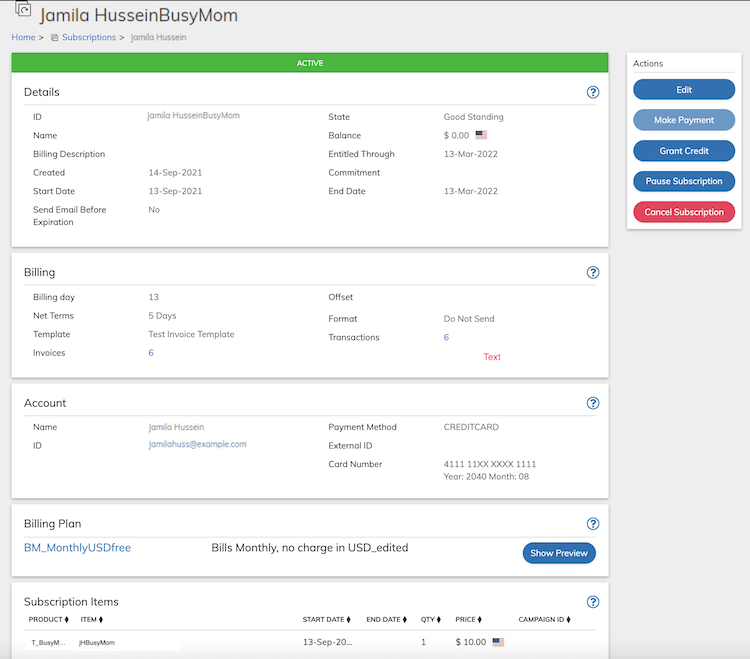Click the US flag next to Balance
Image resolution: width=750 pixels, height=659 pixels.
(481, 135)
